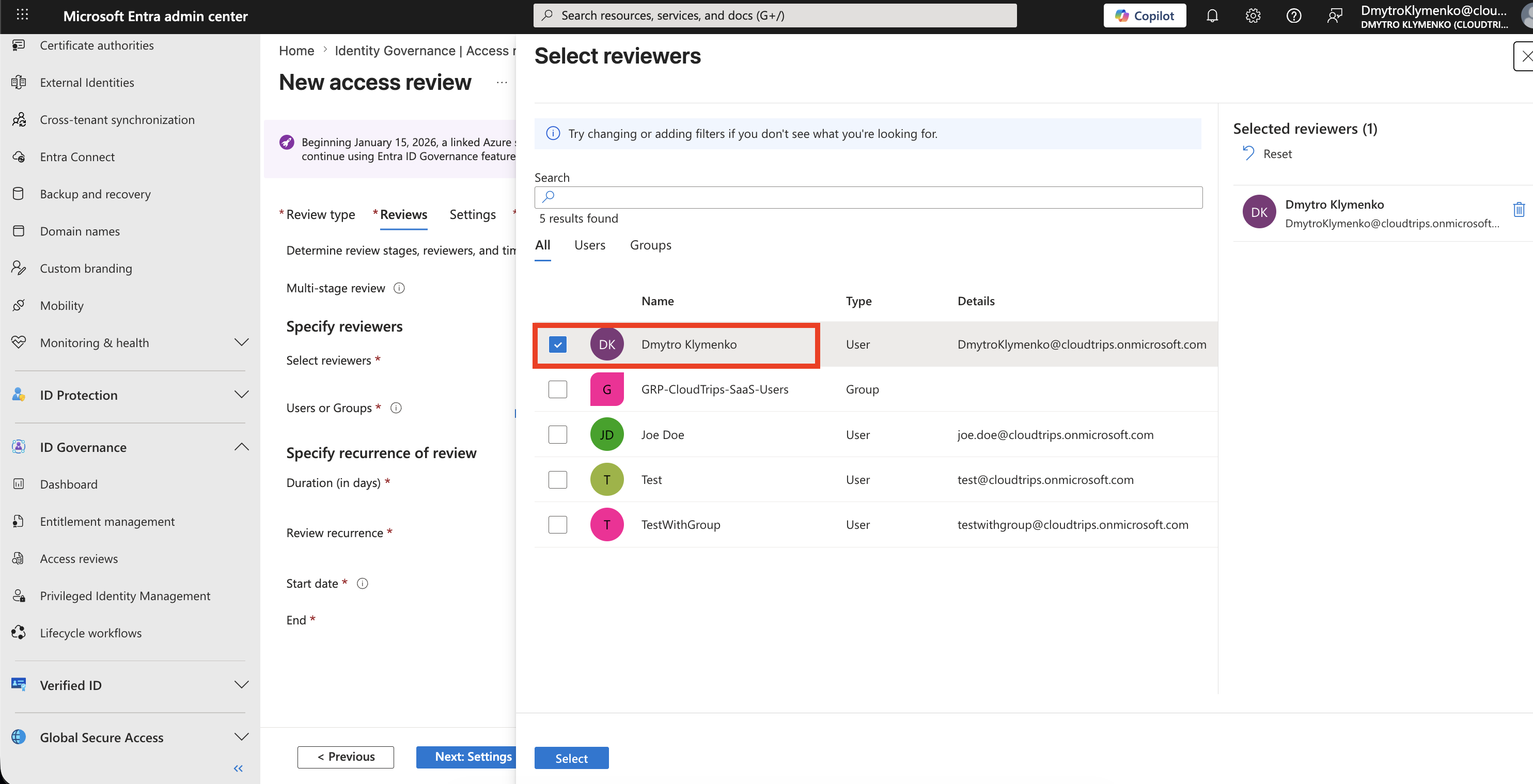Show Start date info tooltip
Image resolution: width=1533 pixels, height=784 pixels.
pos(363,584)
